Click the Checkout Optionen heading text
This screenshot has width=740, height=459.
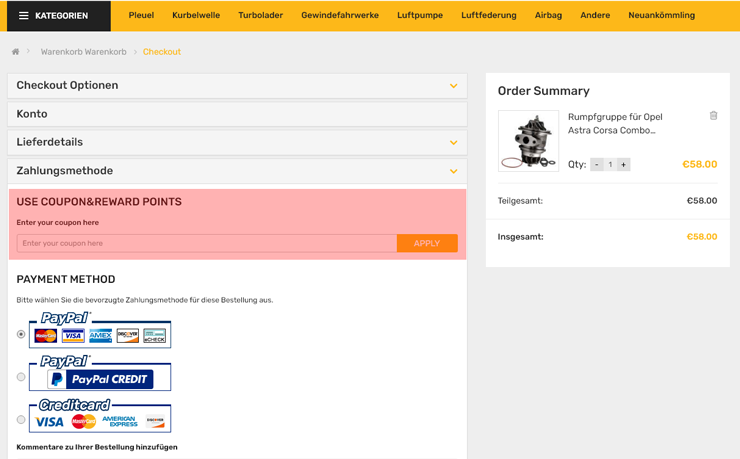click(67, 85)
